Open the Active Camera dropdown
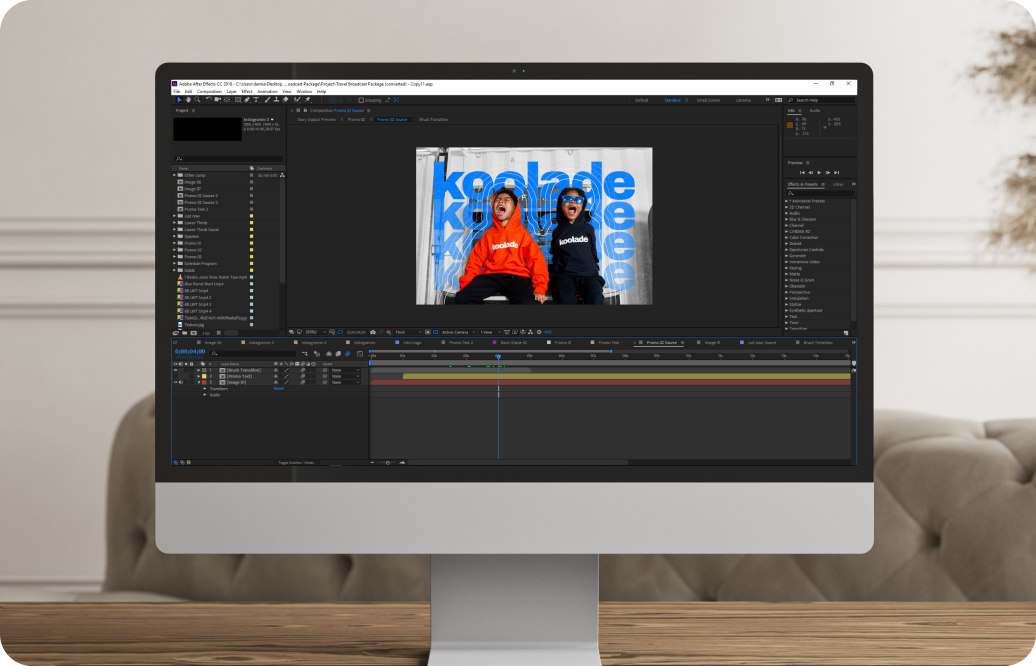Viewport: 1036px width, 666px height. tap(458, 332)
